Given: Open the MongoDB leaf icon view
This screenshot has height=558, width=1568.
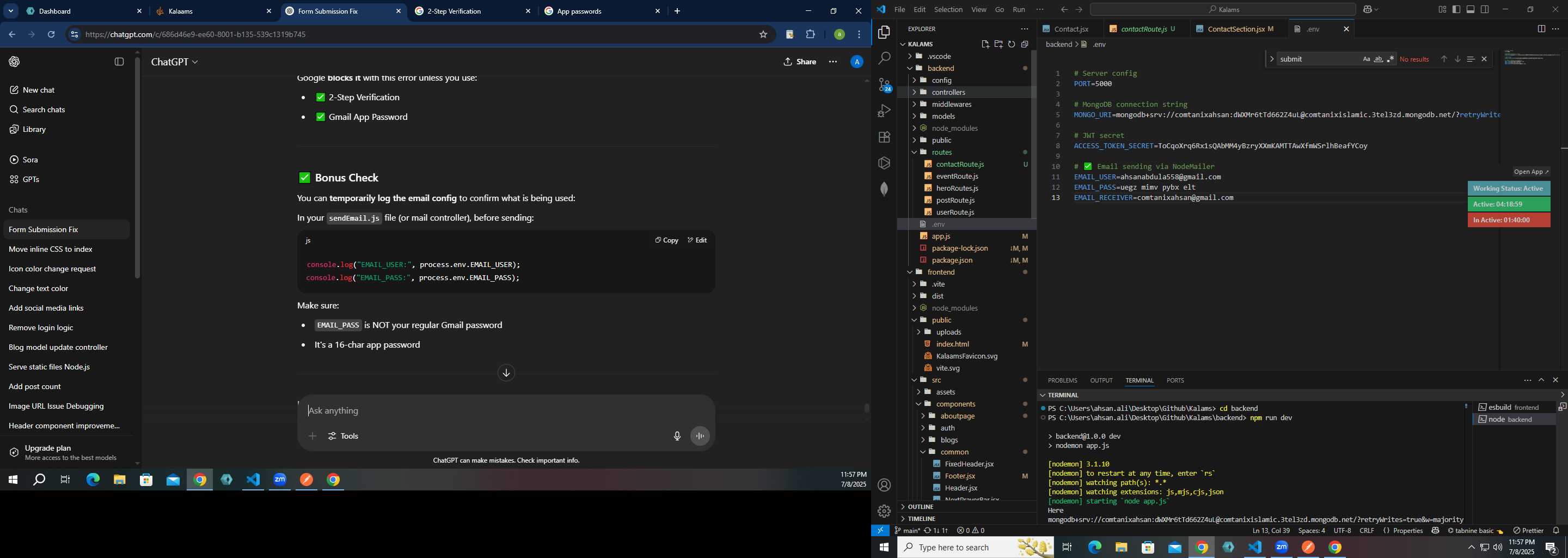Looking at the screenshot, I should coord(884,189).
